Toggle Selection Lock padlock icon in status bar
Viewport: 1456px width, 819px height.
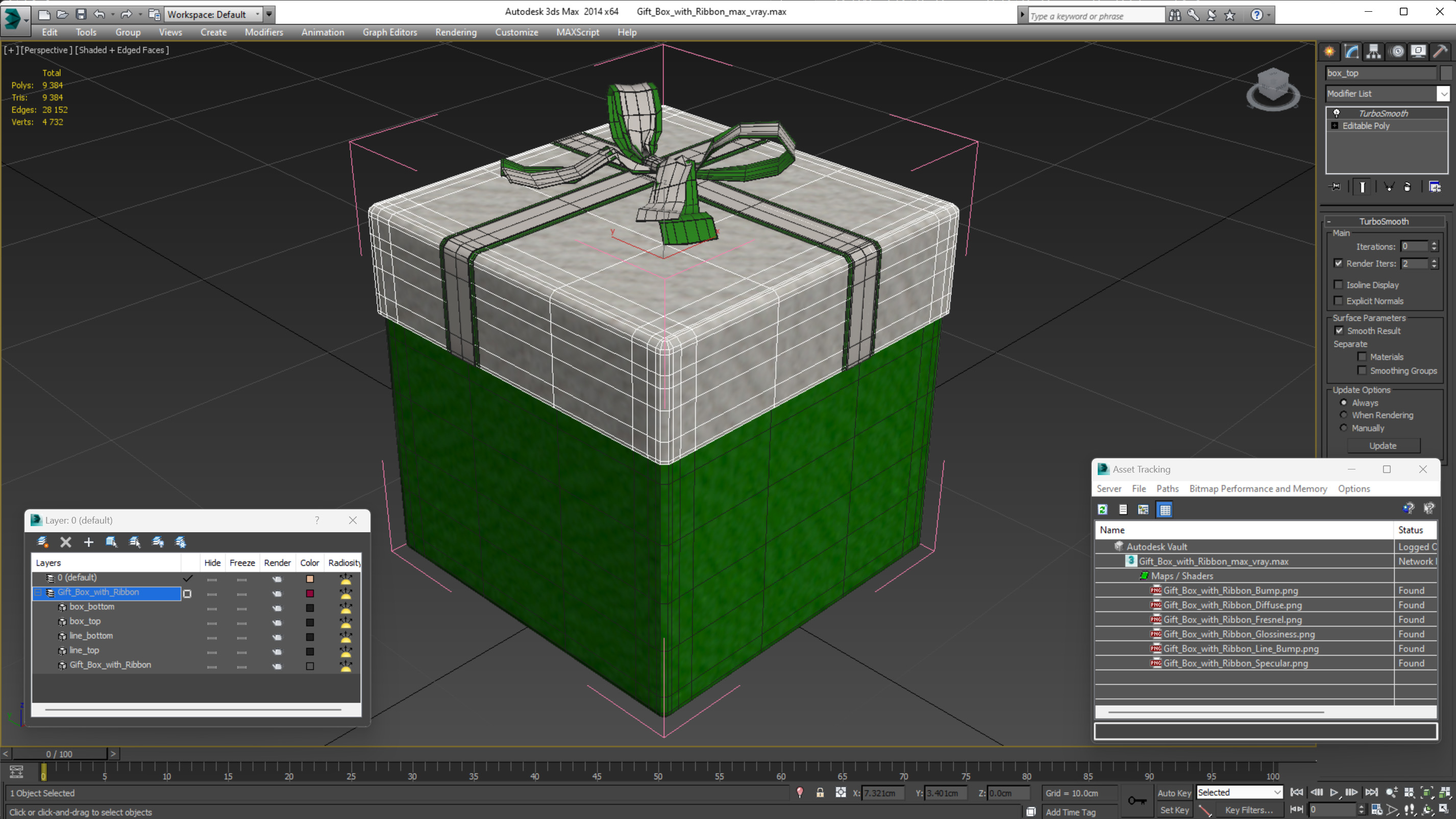820,792
